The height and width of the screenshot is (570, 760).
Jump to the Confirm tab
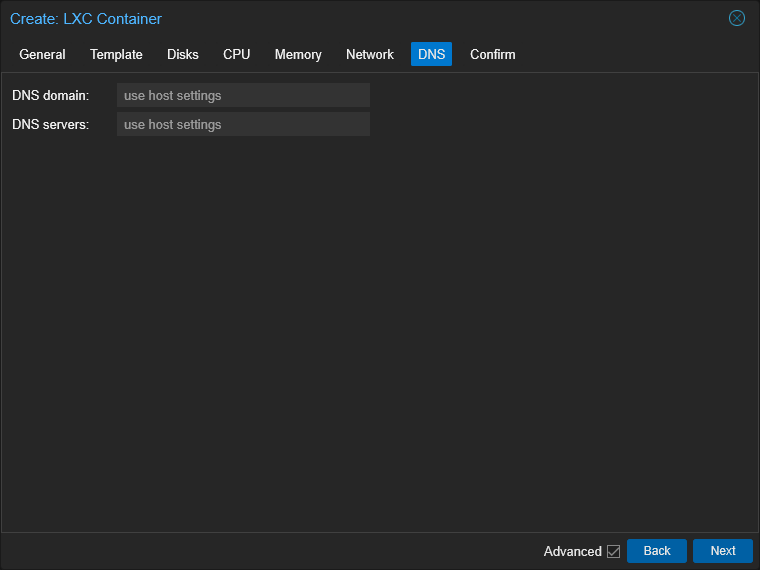pos(492,54)
